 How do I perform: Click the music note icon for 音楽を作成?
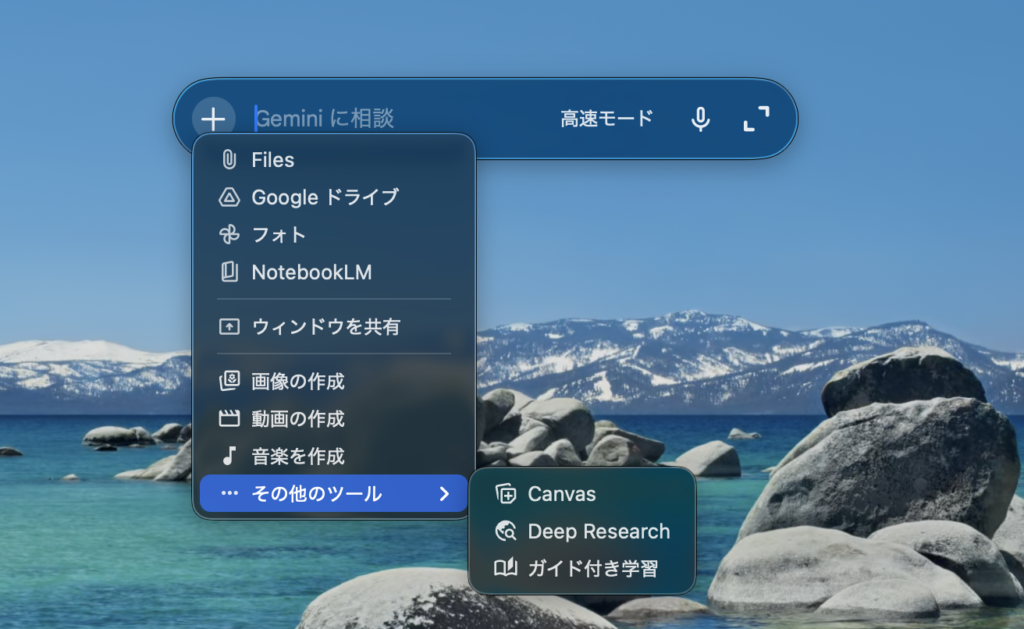point(229,456)
